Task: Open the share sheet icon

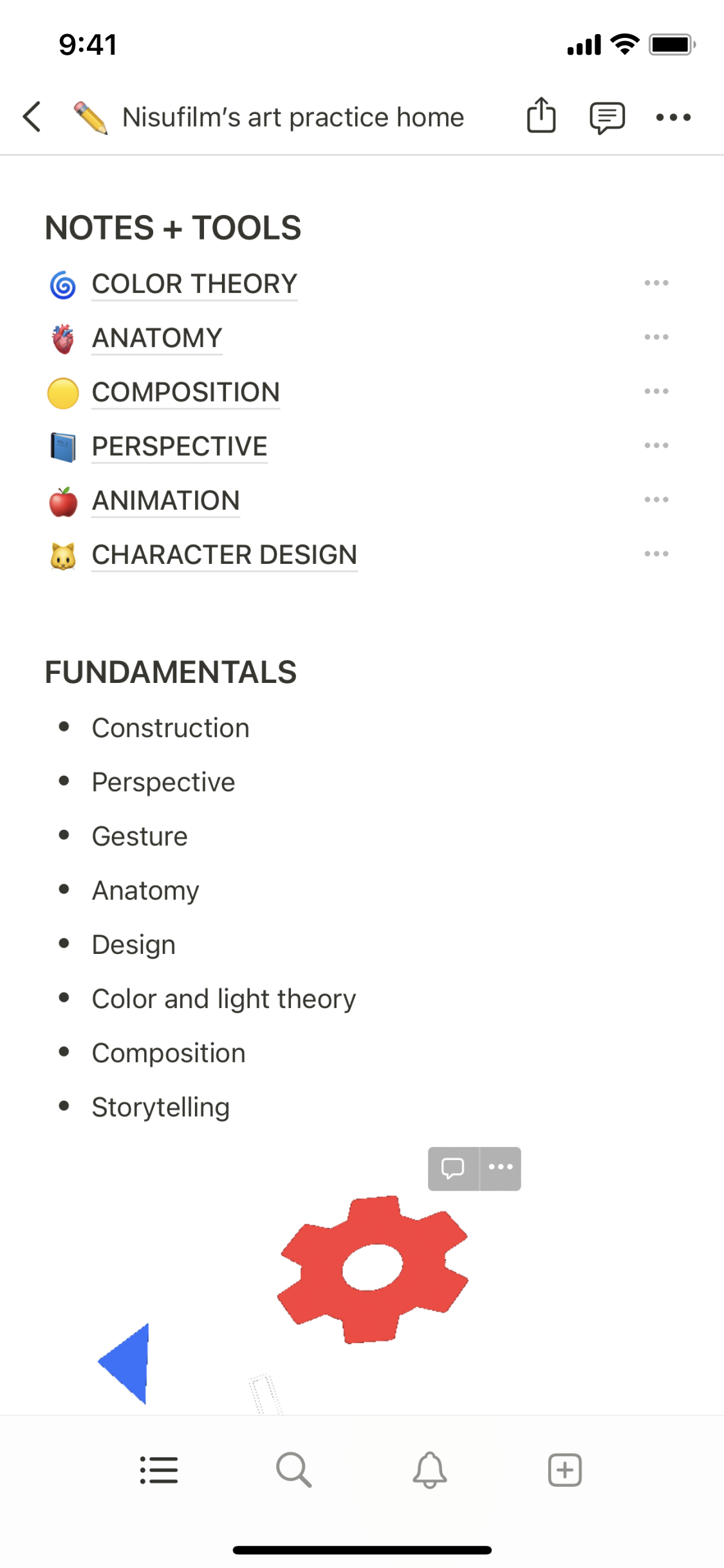Action: tap(541, 116)
